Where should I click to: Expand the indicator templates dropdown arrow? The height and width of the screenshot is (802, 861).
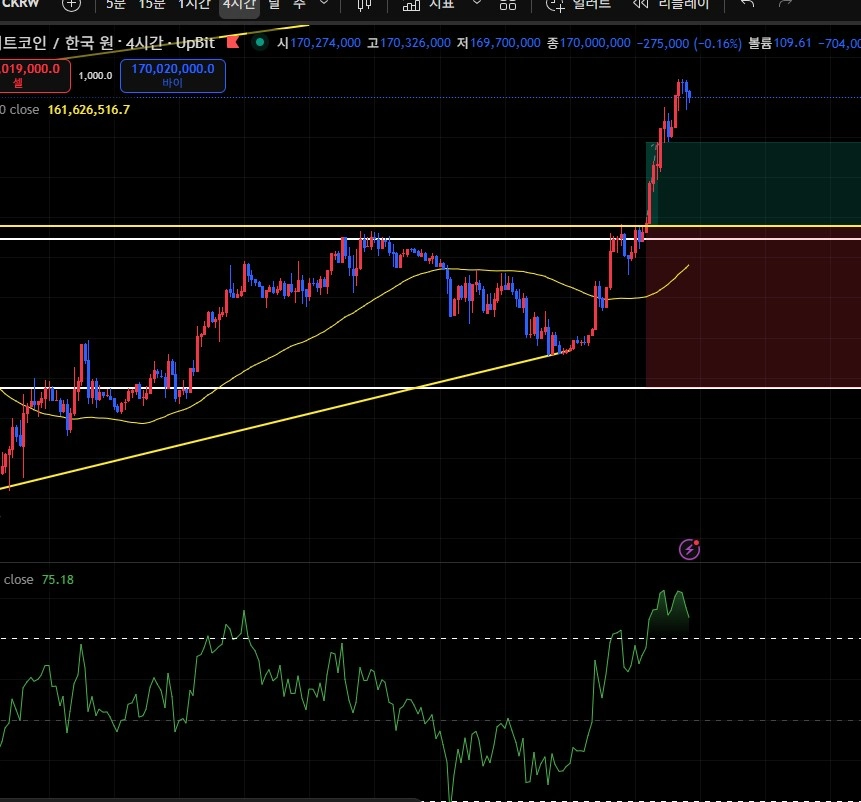click(477, 3)
